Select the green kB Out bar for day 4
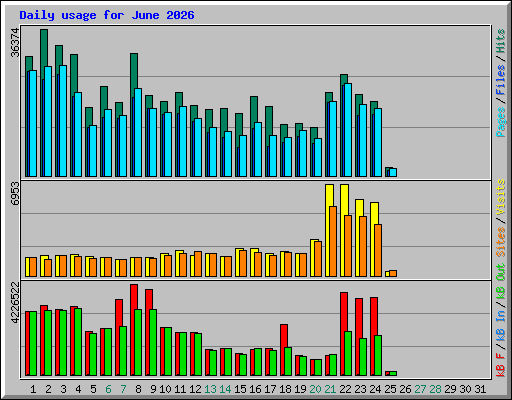512x400 pixels. pyautogui.click(x=78, y=342)
